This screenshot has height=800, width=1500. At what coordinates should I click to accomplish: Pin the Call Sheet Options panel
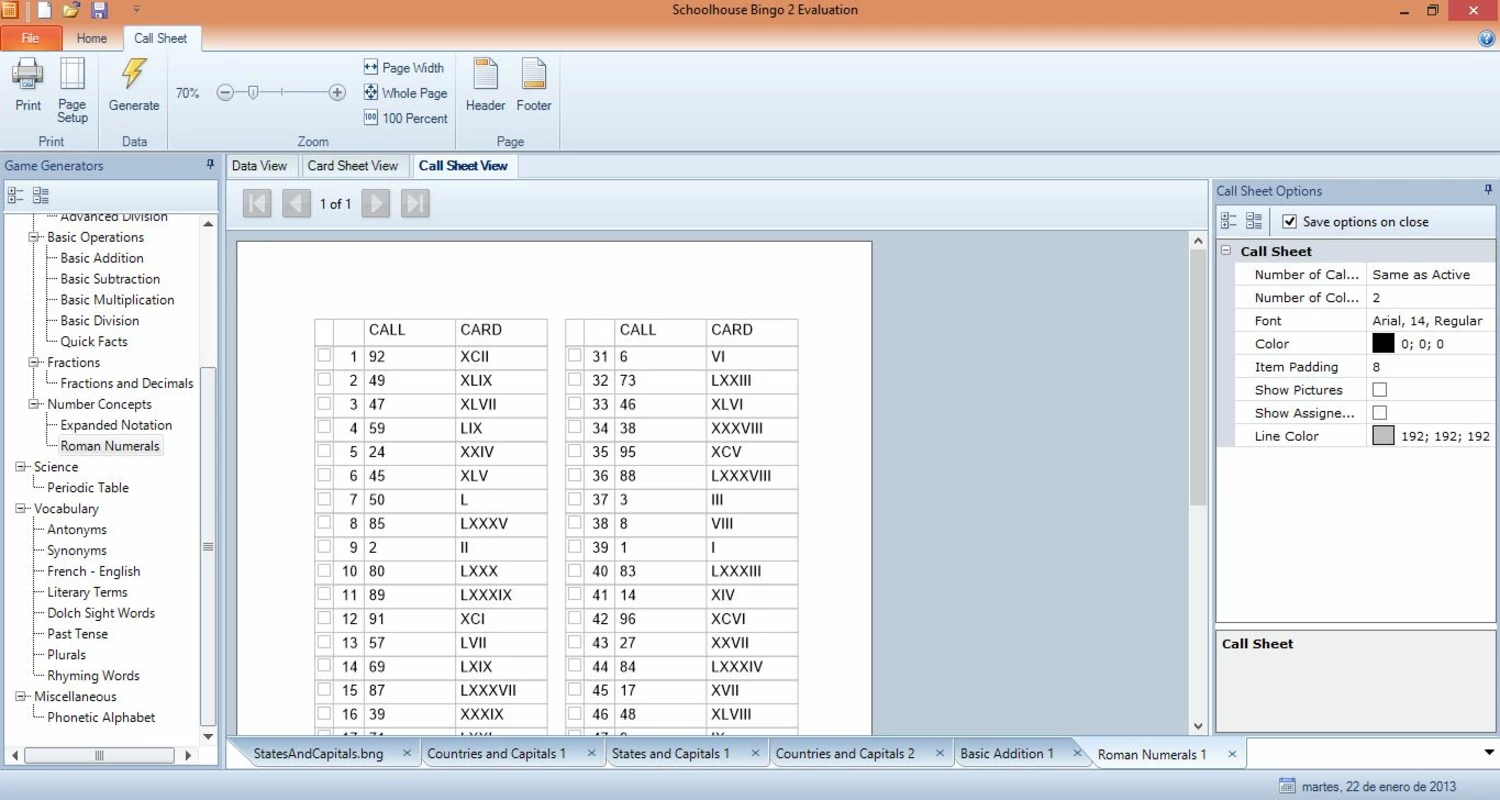pos(1488,190)
